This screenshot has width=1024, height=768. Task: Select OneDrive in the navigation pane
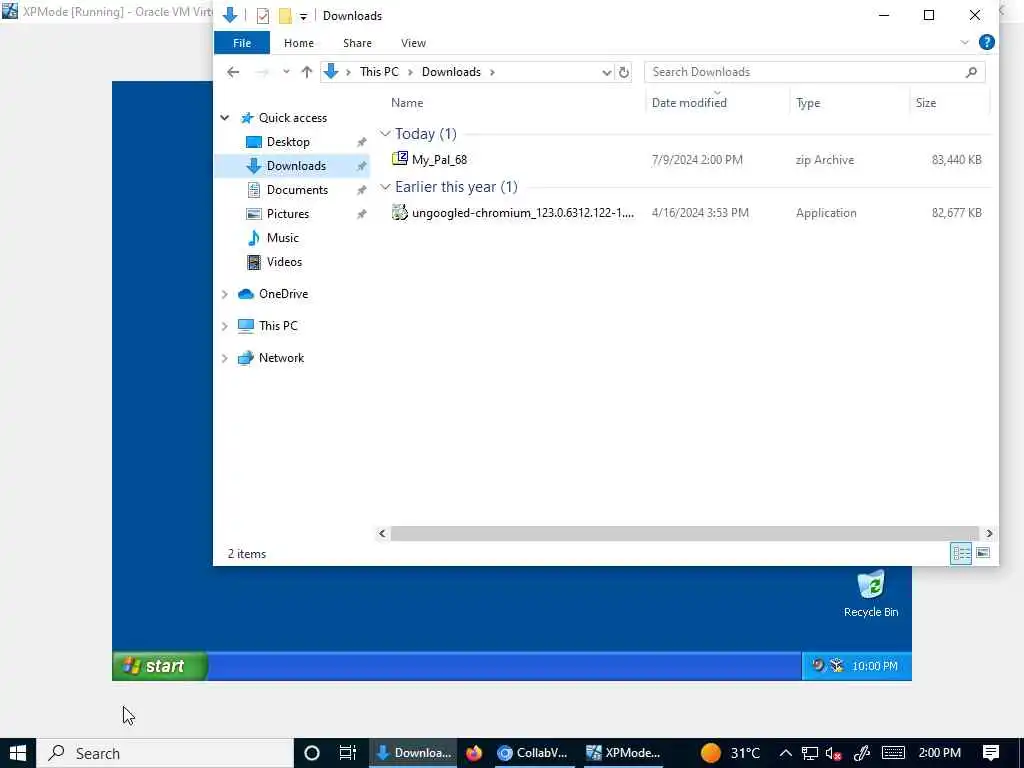(x=283, y=294)
